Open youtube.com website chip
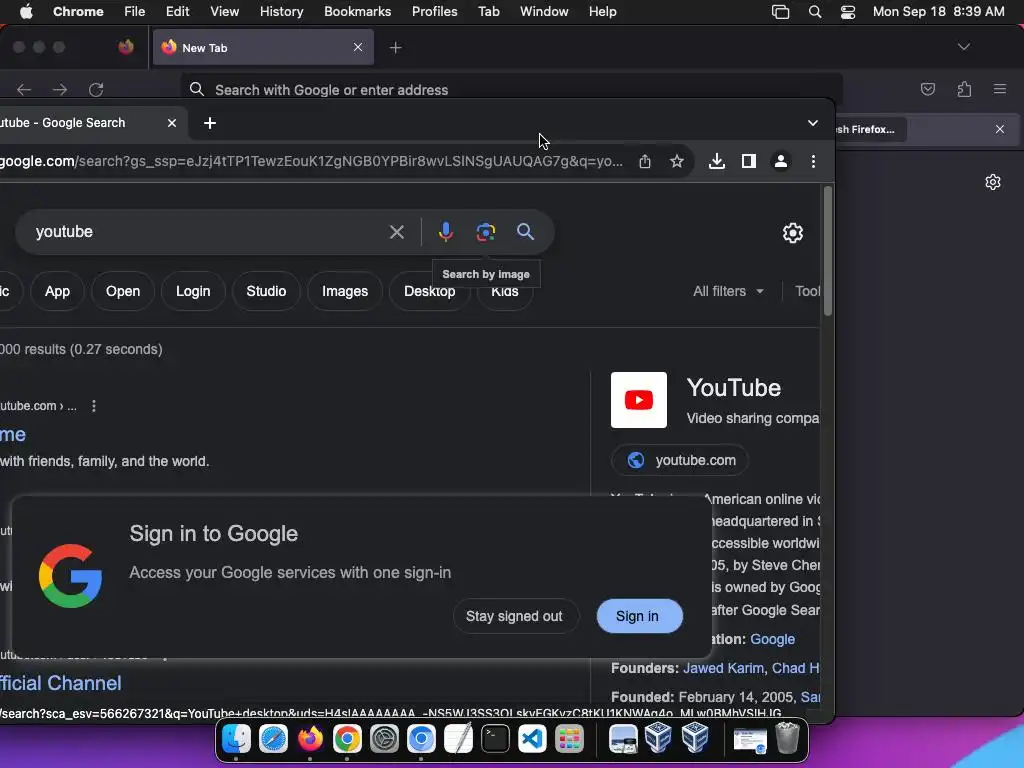The image size is (1024, 768). pyautogui.click(x=679, y=460)
